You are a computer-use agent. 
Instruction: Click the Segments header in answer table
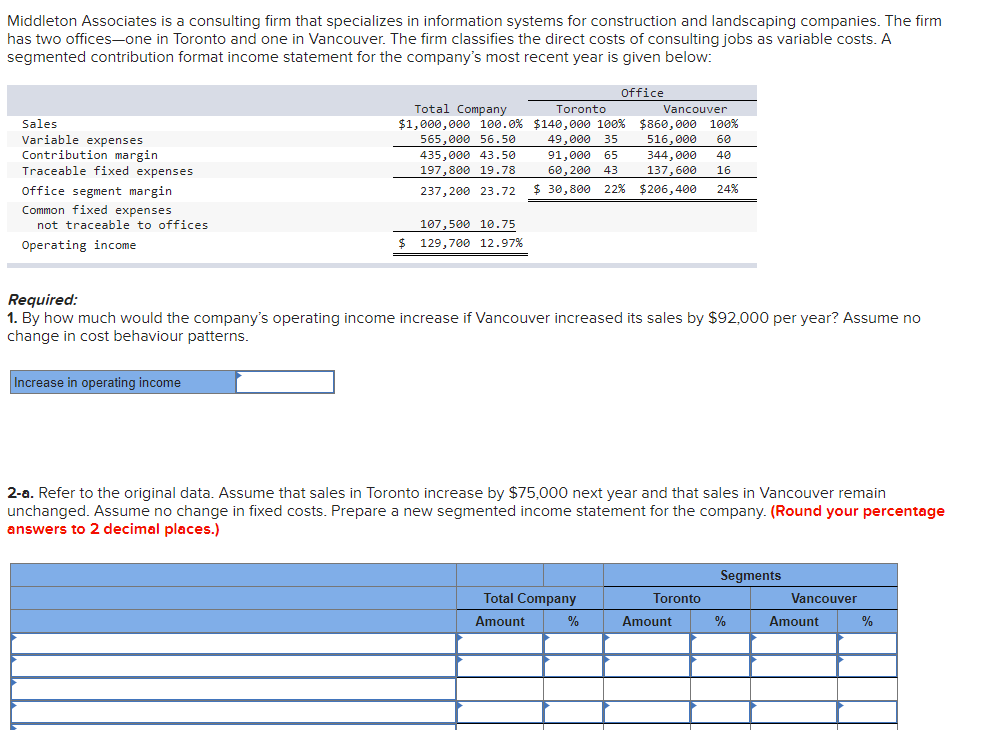coord(750,575)
